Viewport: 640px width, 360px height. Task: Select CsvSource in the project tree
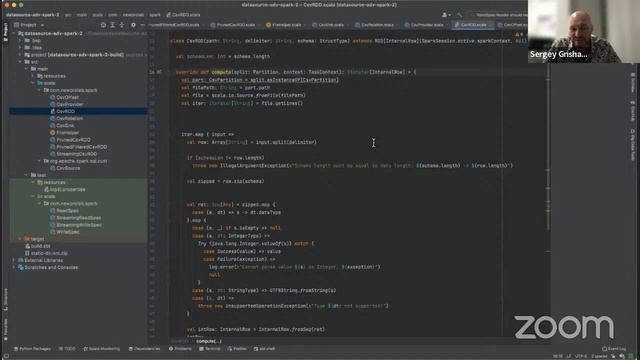68,168
